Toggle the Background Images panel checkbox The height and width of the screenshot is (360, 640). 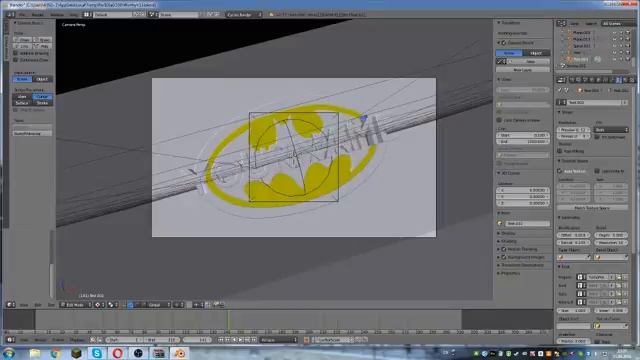pyautogui.click(x=504, y=257)
